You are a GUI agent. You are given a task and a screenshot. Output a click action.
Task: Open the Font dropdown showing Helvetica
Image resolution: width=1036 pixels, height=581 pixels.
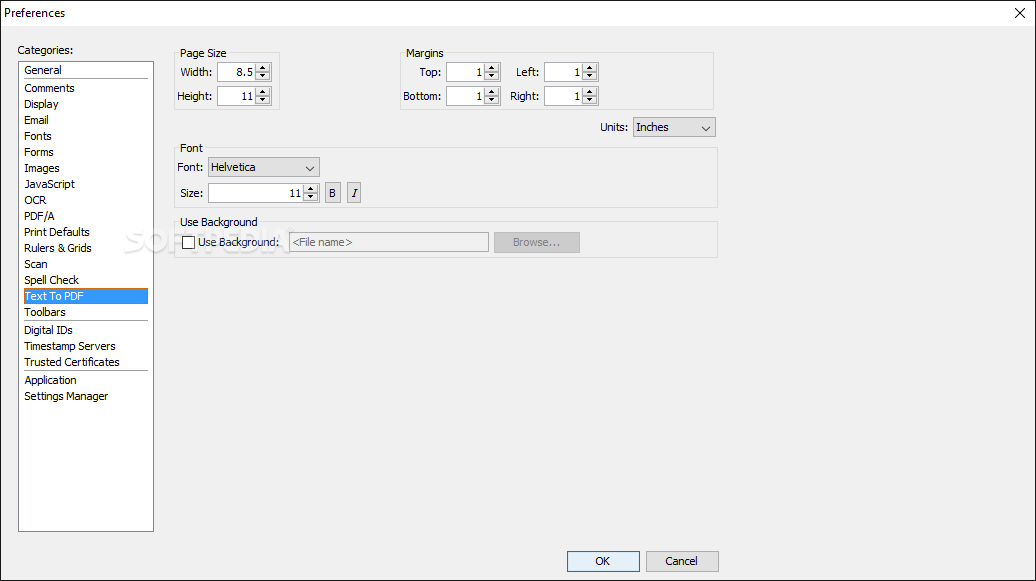[x=264, y=167]
